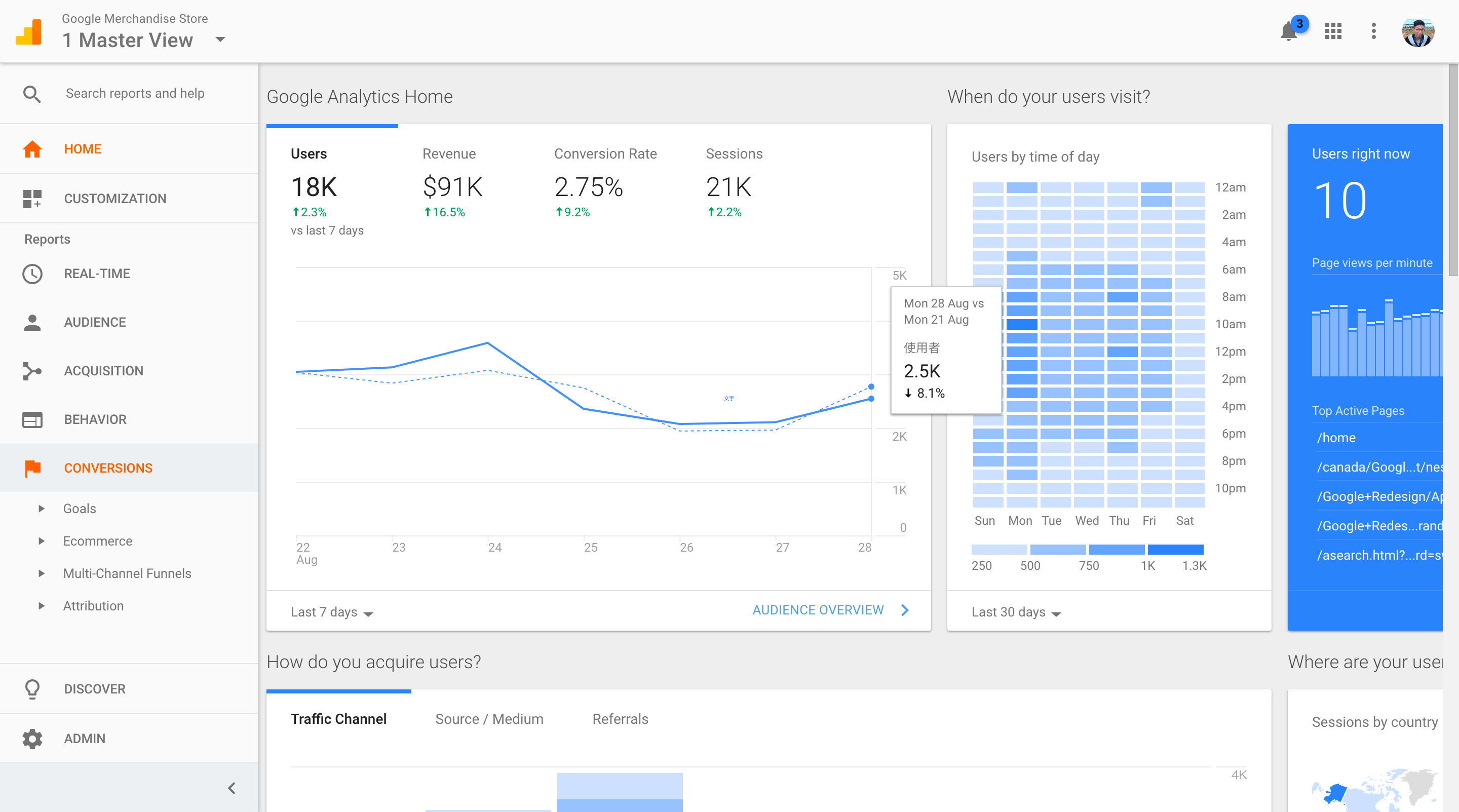Click the Search reports and help field

point(135,93)
